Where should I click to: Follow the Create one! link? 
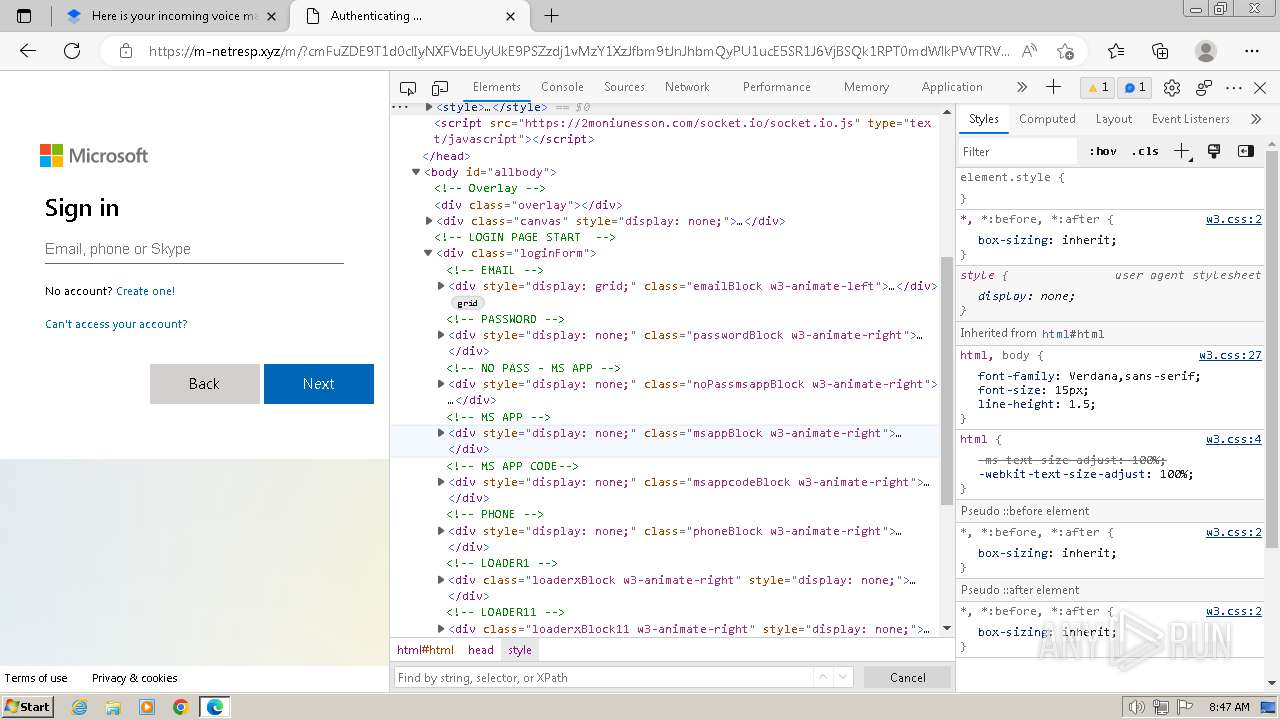pos(145,291)
